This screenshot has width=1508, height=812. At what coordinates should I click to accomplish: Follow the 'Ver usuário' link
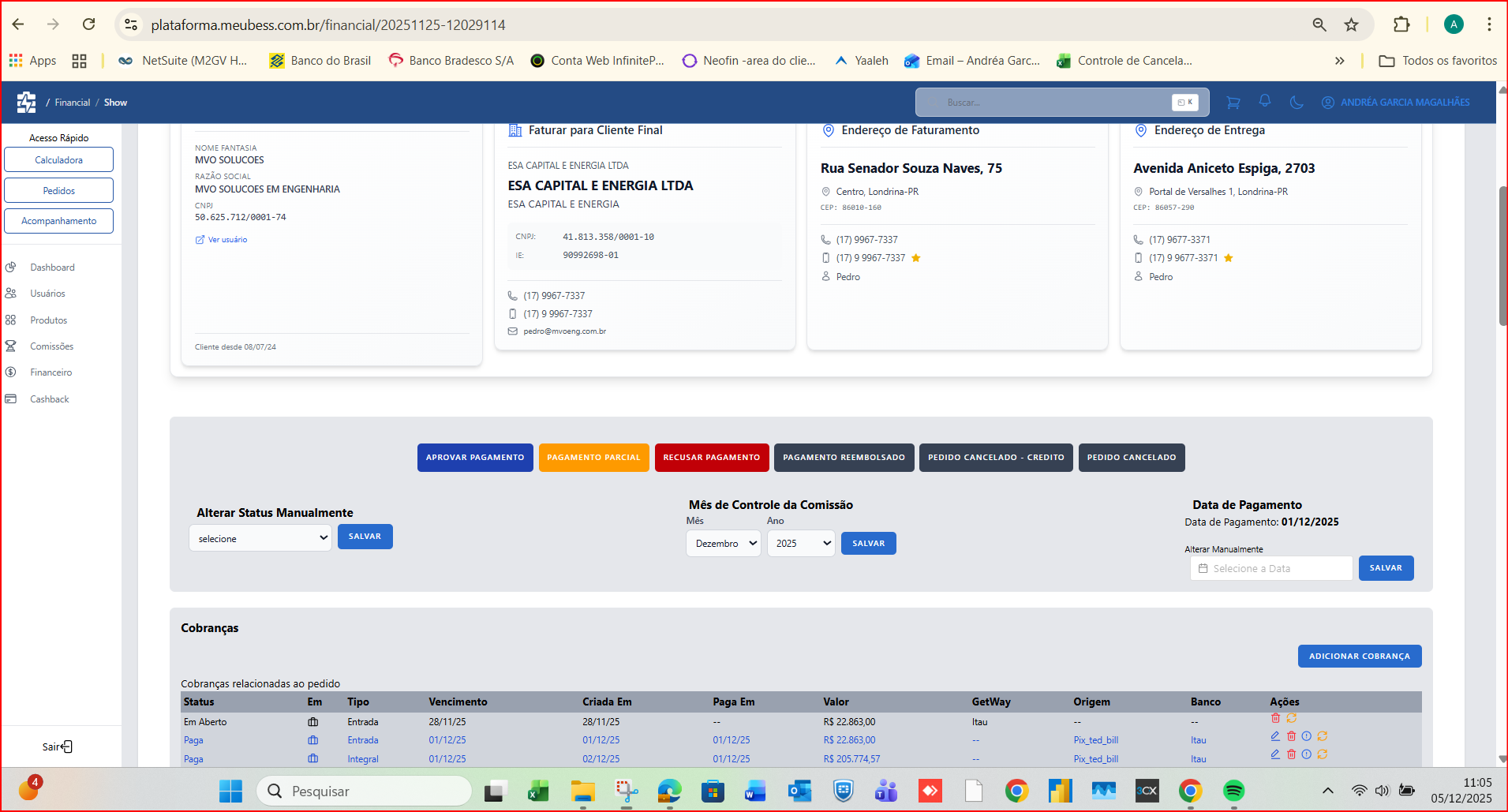227,240
